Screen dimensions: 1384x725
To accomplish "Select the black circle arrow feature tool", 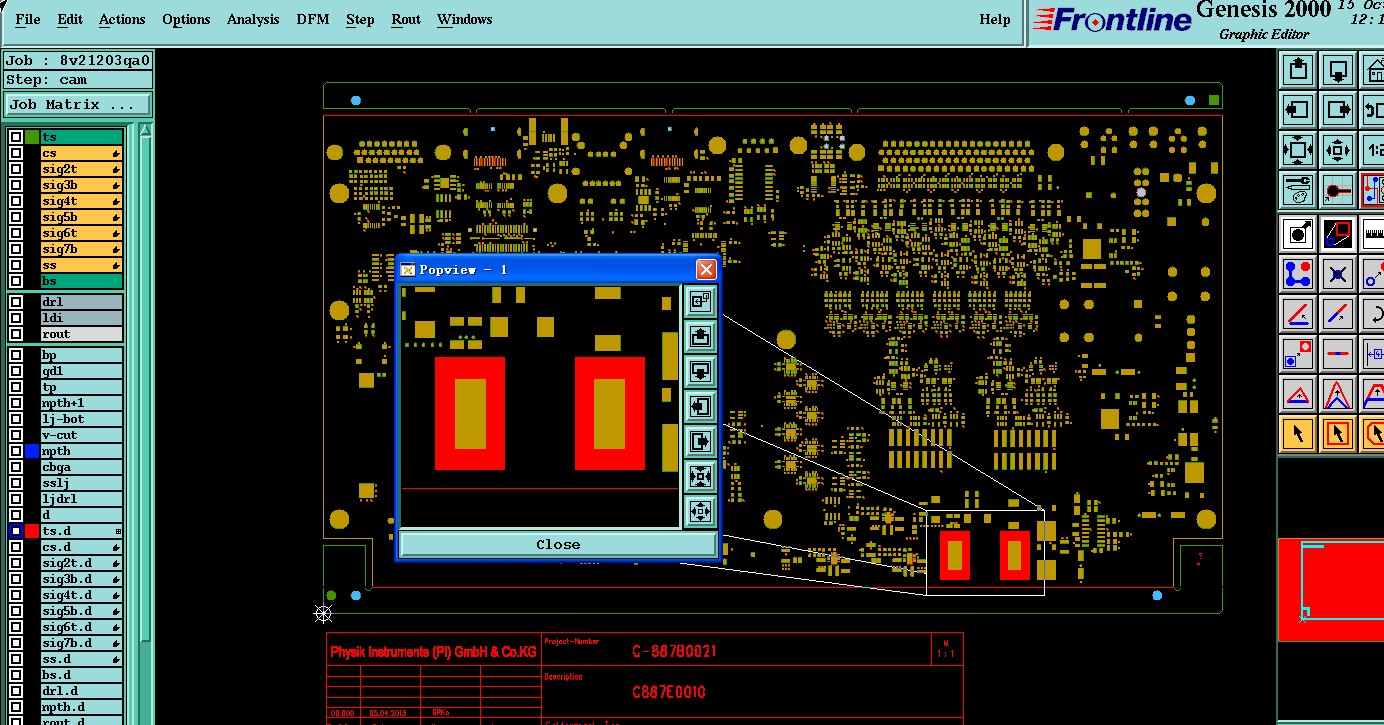I will [1298, 234].
